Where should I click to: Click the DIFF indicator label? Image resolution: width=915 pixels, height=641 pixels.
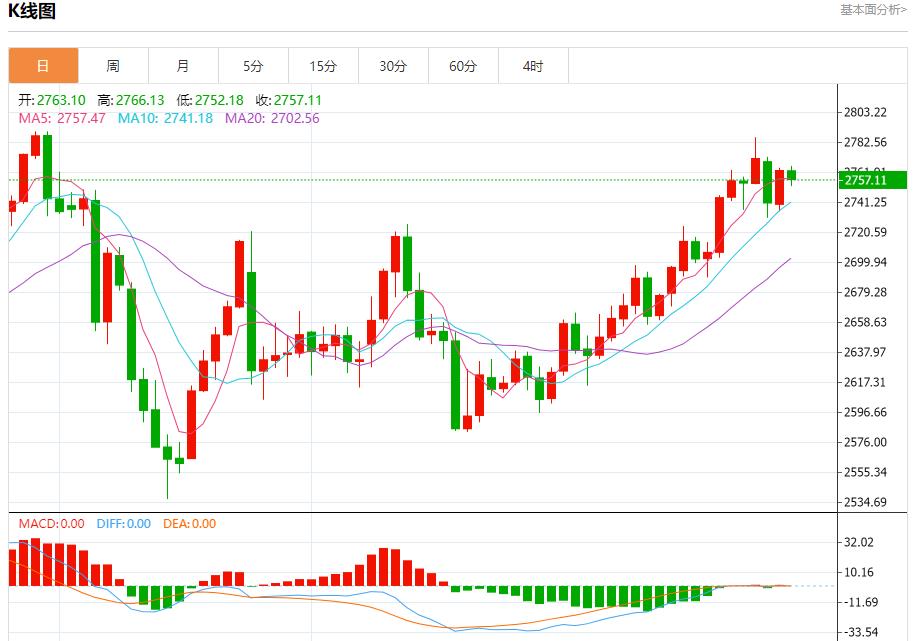pyautogui.click(x=124, y=523)
